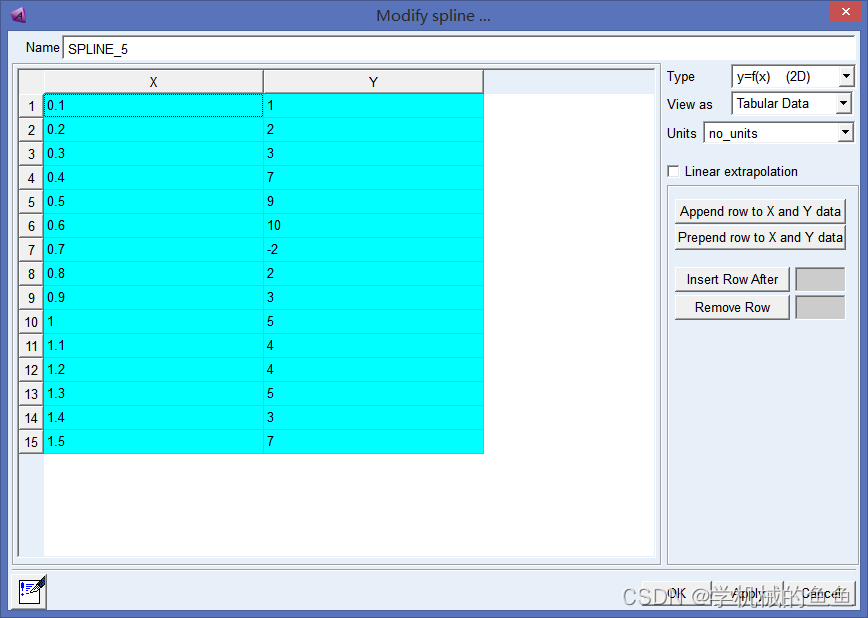Click the input box beside Insert Row After
The width and height of the screenshot is (868, 618).
(x=820, y=279)
